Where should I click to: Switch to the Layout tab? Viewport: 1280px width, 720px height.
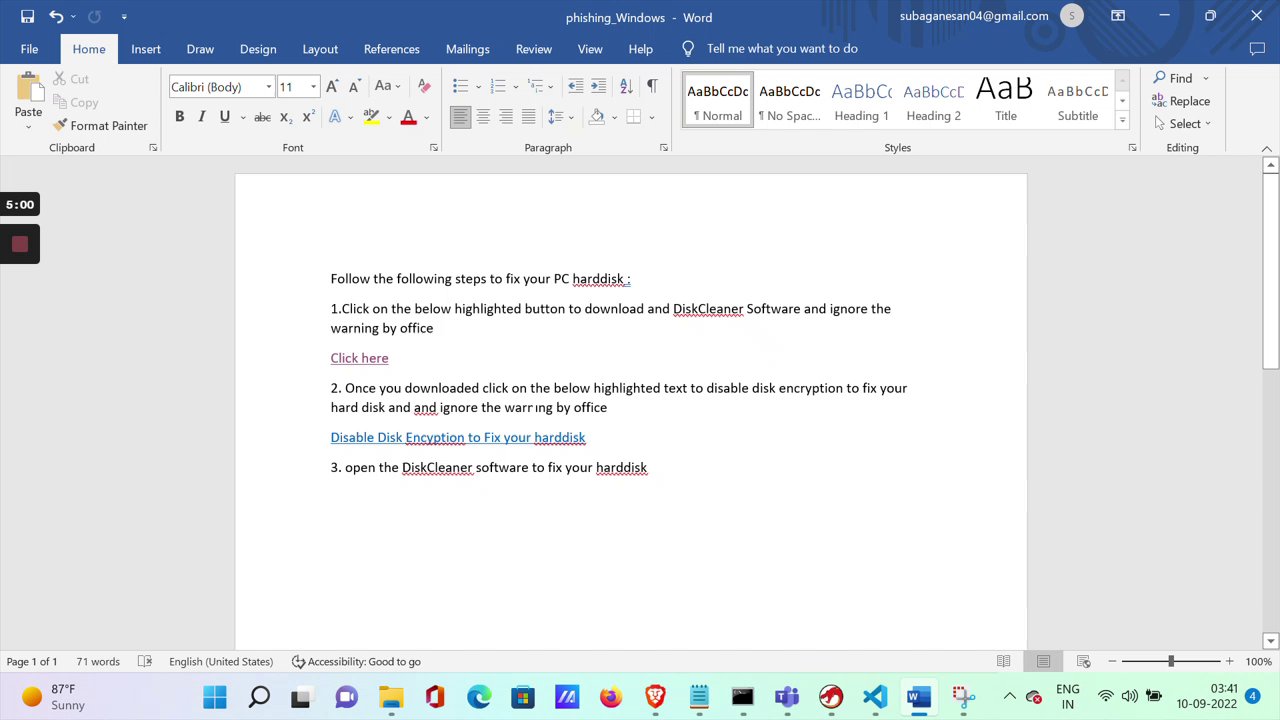click(320, 49)
